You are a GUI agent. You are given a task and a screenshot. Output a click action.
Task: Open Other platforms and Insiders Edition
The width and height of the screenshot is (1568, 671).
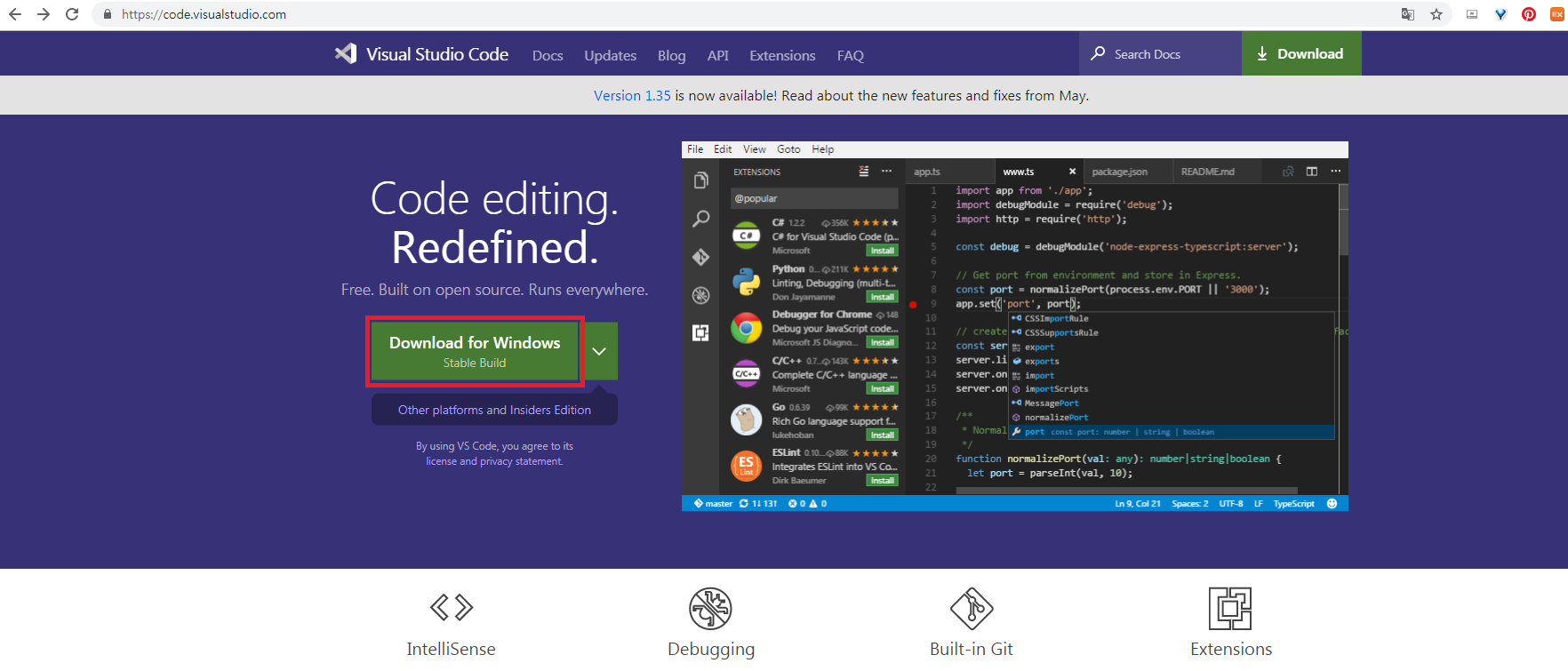point(494,410)
